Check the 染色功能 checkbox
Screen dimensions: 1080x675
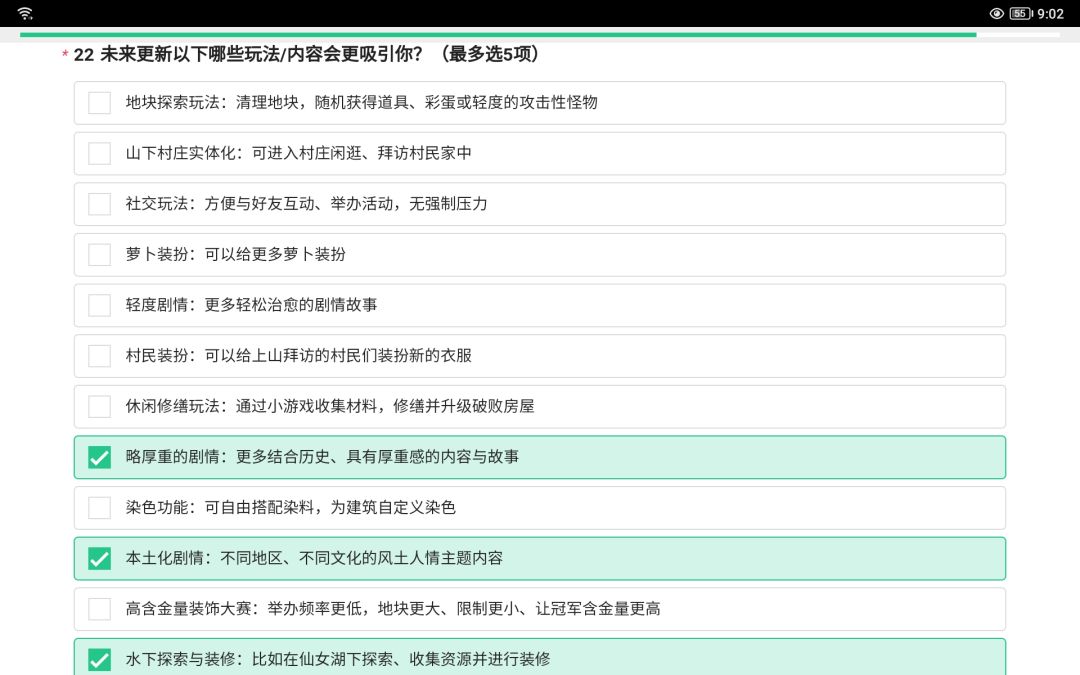click(x=99, y=508)
